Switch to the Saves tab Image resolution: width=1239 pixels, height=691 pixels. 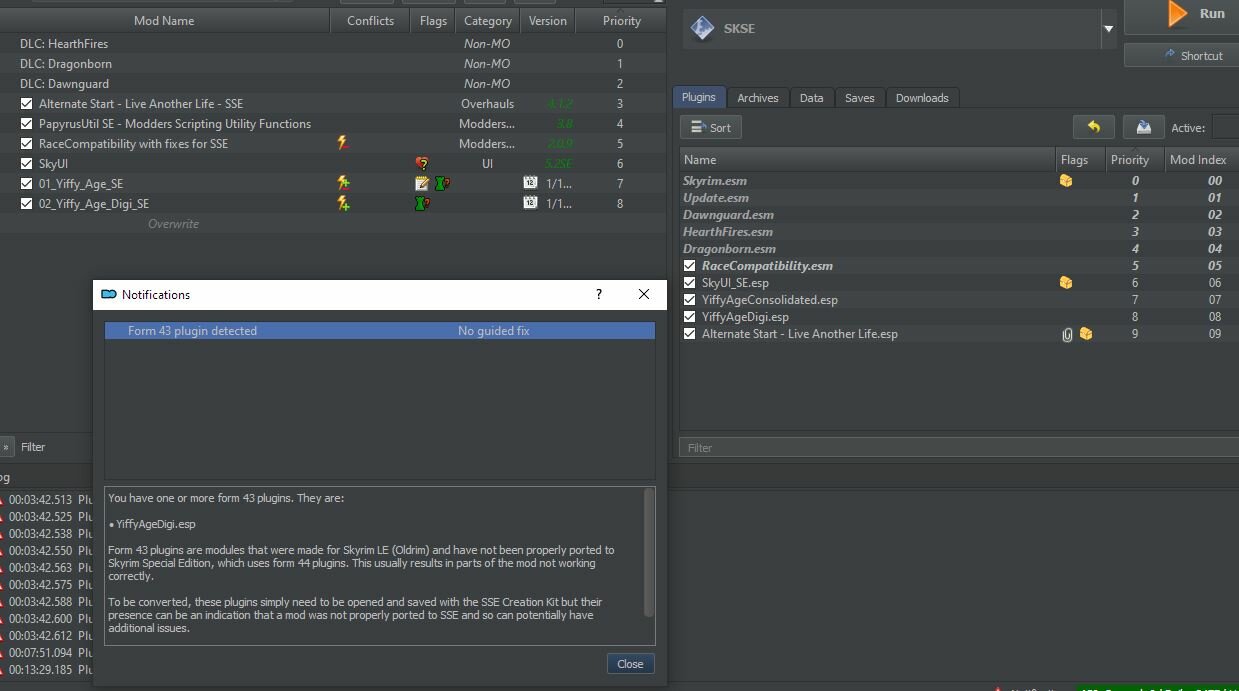pos(859,98)
